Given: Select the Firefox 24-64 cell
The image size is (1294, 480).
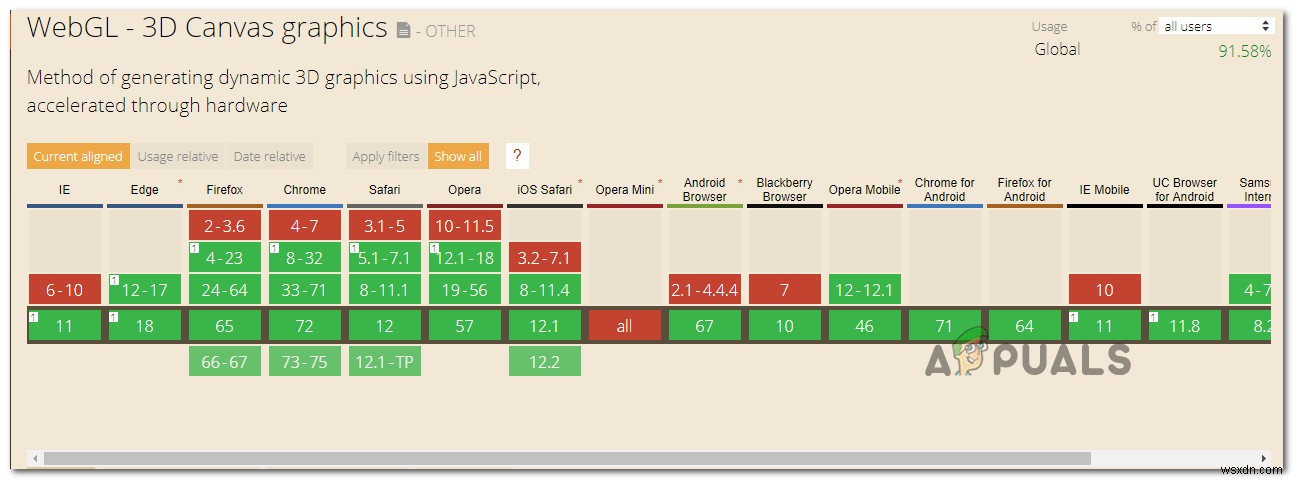Looking at the screenshot, I should click(x=225, y=290).
